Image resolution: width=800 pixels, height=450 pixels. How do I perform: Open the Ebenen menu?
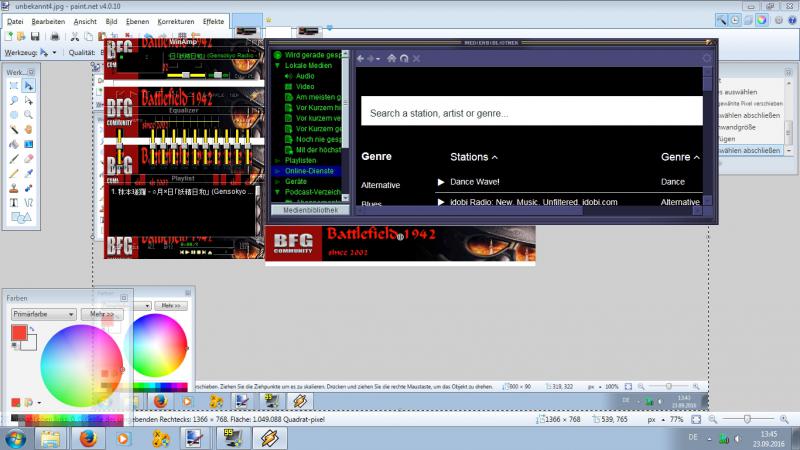click(137, 21)
